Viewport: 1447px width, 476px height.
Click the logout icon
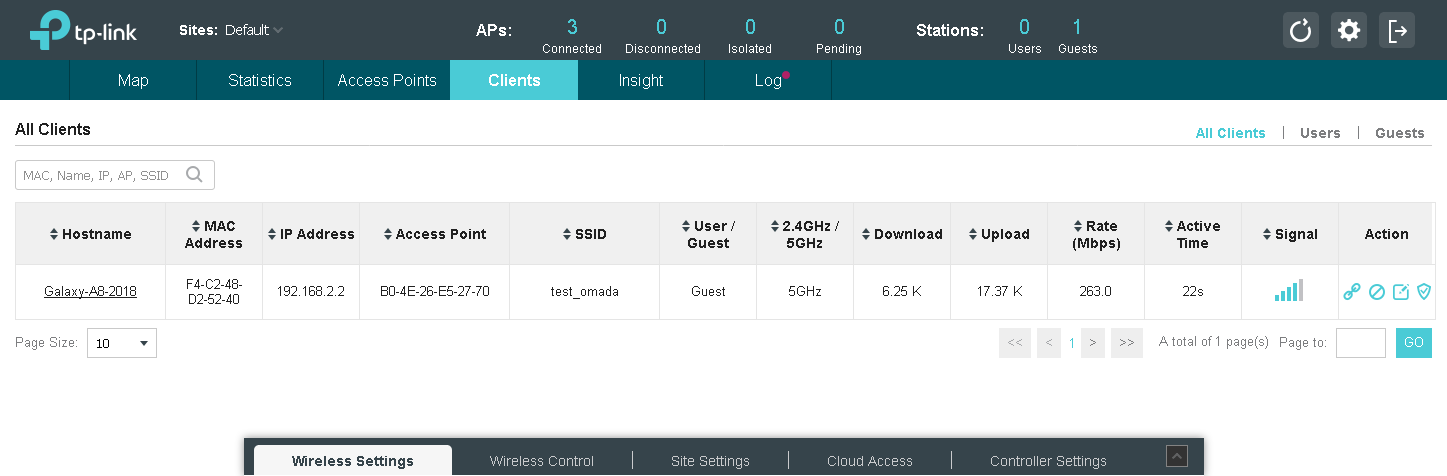pos(1397,31)
